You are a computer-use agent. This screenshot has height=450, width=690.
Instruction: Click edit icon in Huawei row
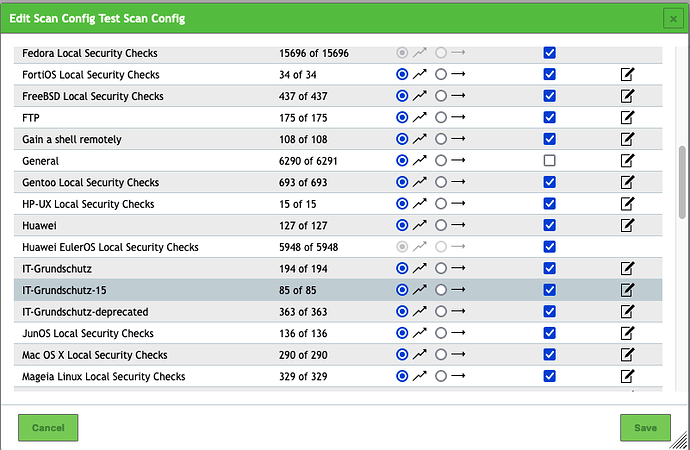[x=627, y=225]
